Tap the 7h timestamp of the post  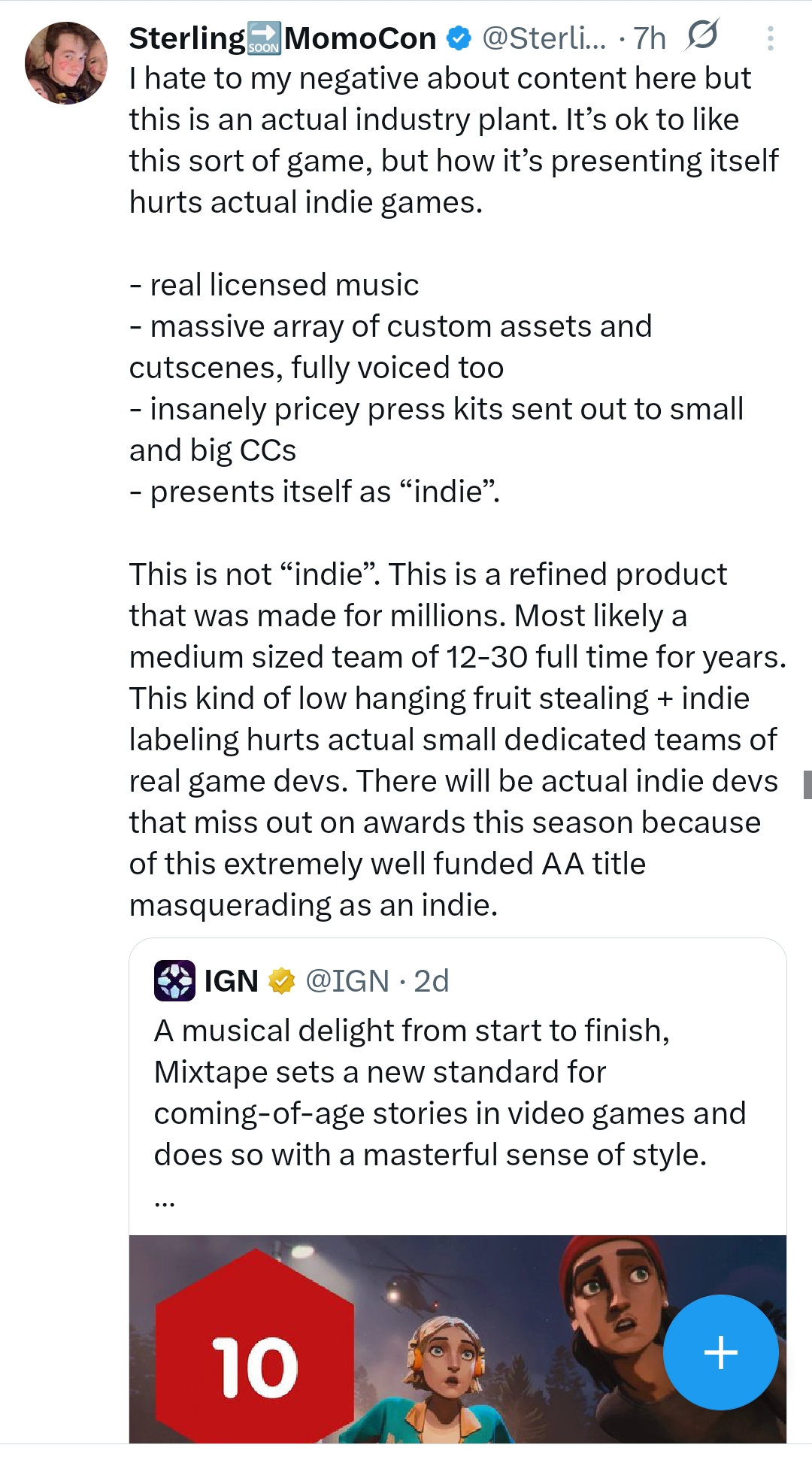(650, 38)
